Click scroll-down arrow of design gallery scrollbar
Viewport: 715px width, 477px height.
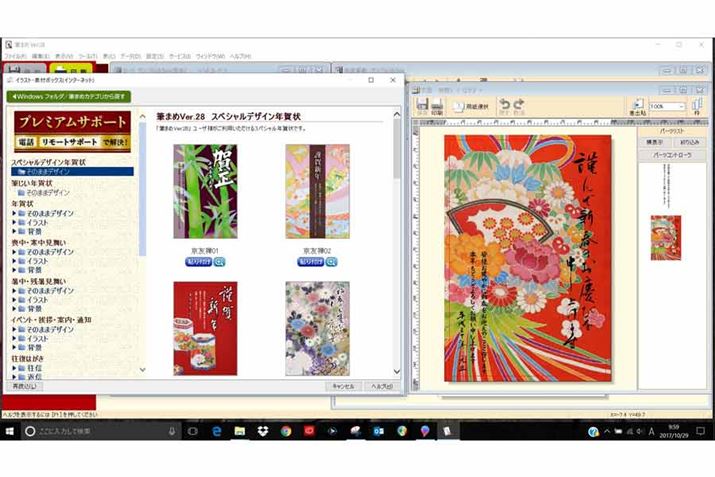[397, 371]
